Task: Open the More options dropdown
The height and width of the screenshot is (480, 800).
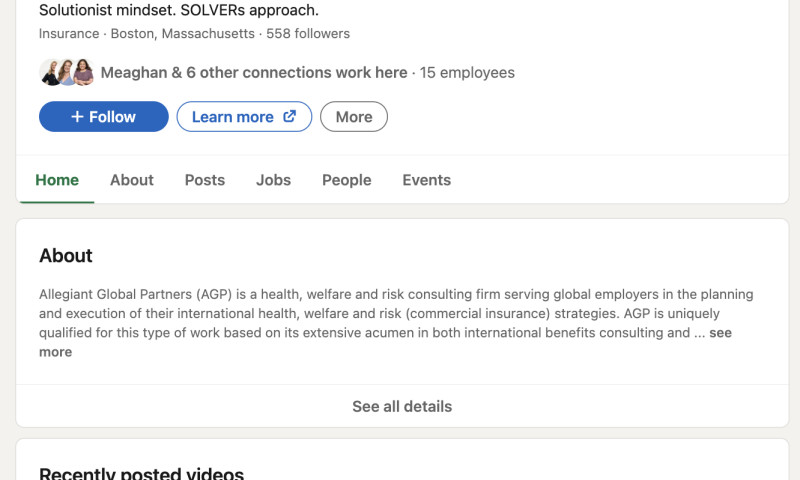Action: coord(354,117)
